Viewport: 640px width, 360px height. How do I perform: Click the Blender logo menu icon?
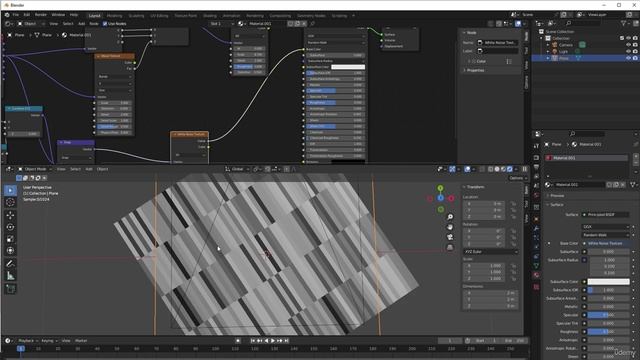[x=7, y=15]
